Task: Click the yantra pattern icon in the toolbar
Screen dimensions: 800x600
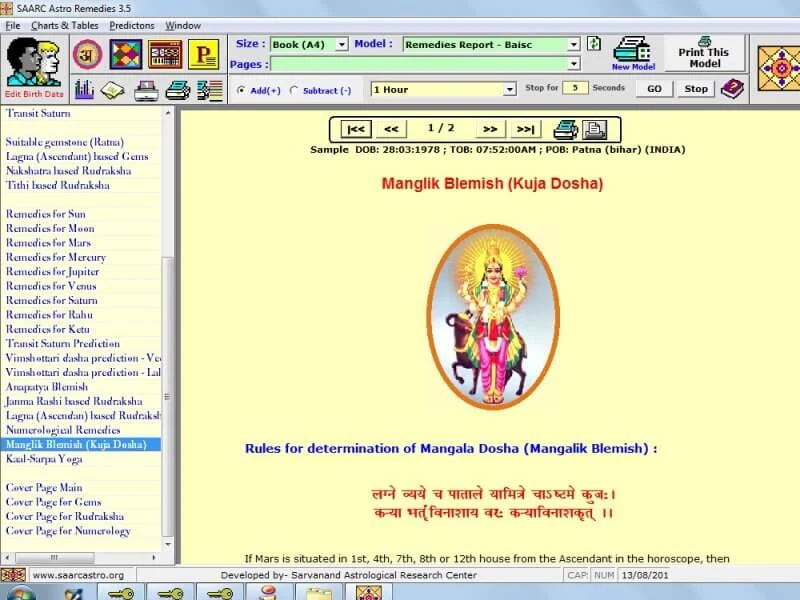Action: tap(779, 68)
